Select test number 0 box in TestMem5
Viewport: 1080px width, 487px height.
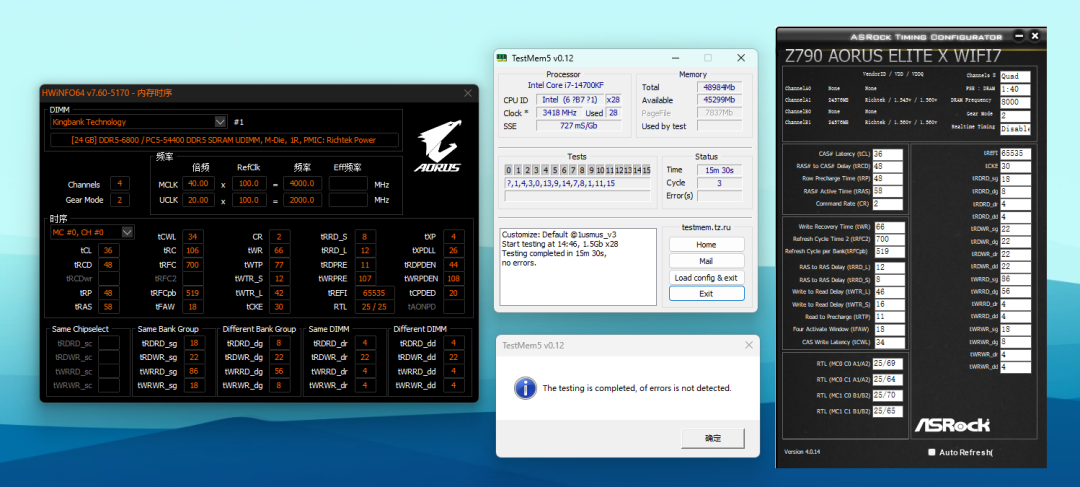[508, 170]
